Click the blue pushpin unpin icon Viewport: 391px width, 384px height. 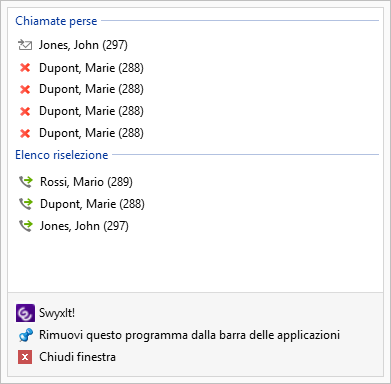pos(25,335)
